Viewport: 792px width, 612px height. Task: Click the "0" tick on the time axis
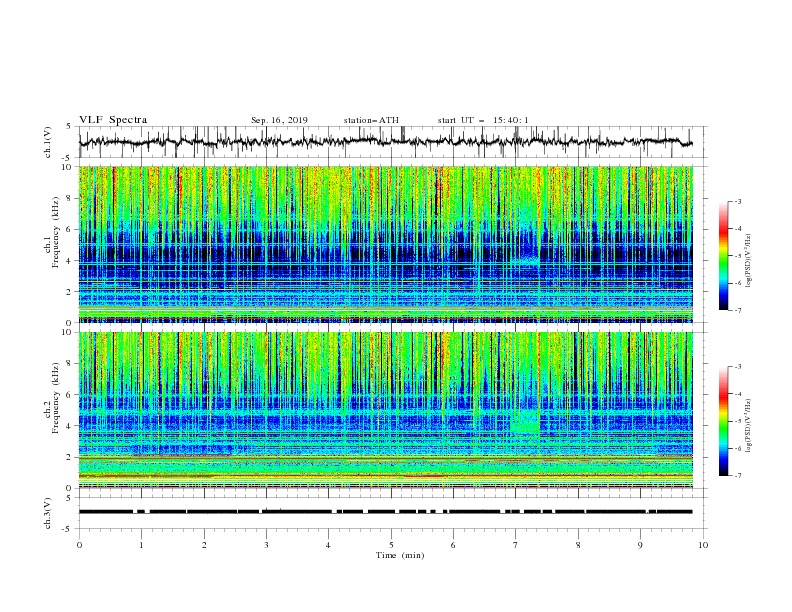point(79,545)
